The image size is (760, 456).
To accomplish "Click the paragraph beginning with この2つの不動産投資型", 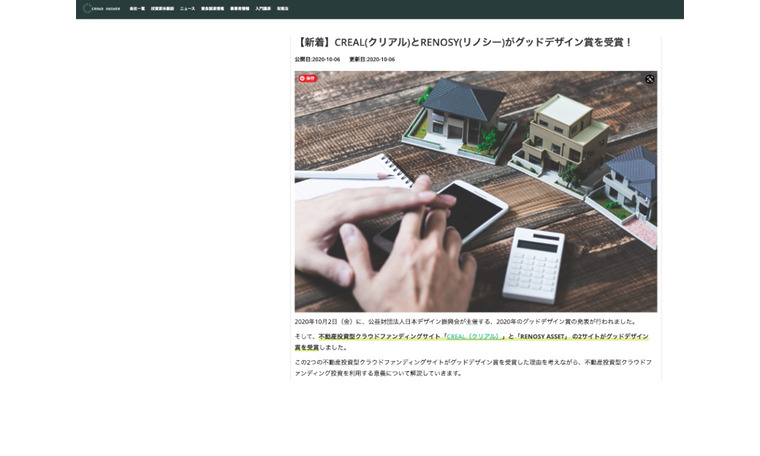I will tap(472, 367).
